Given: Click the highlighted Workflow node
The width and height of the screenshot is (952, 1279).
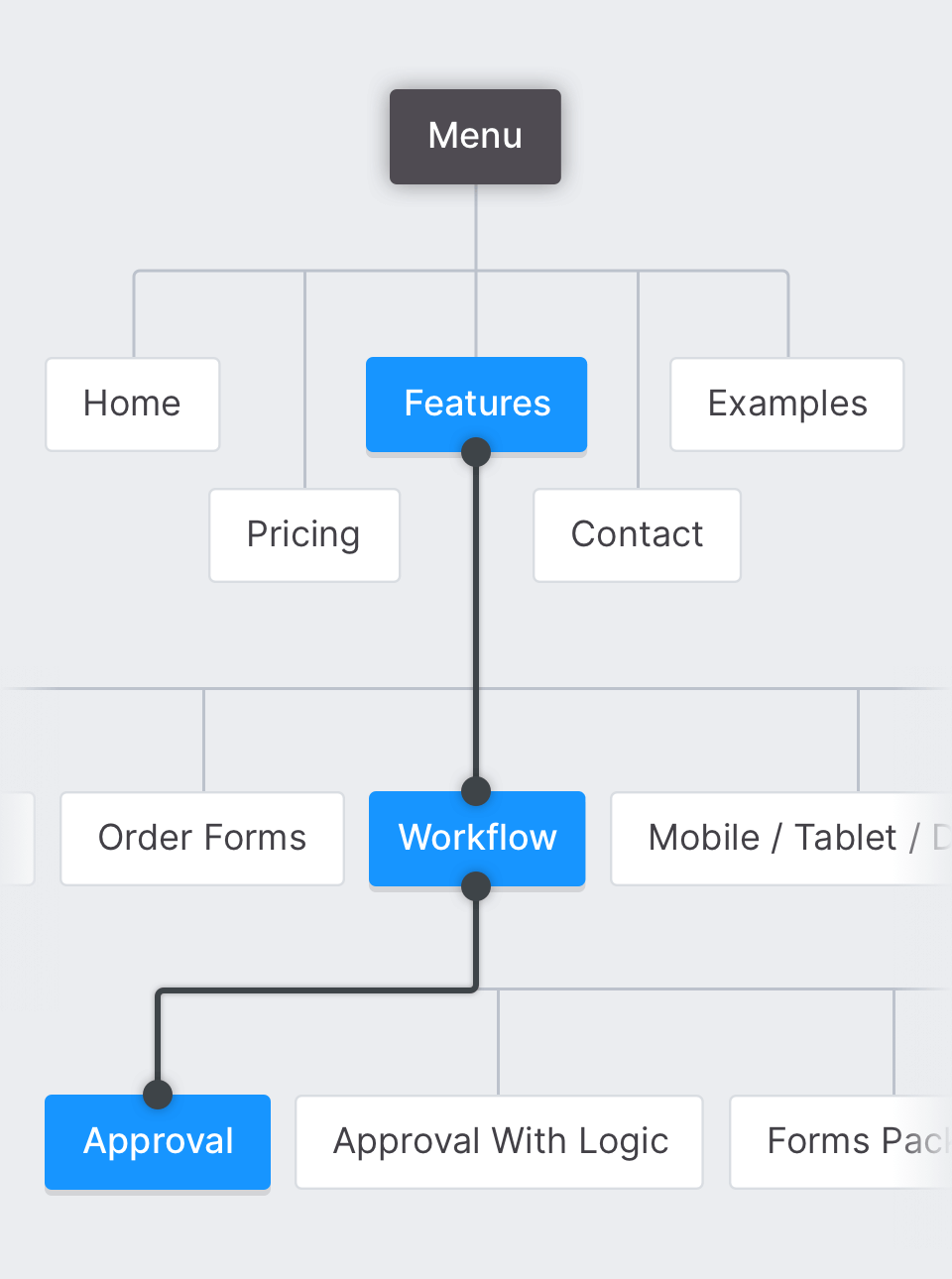Looking at the screenshot, I should point(477,839).
